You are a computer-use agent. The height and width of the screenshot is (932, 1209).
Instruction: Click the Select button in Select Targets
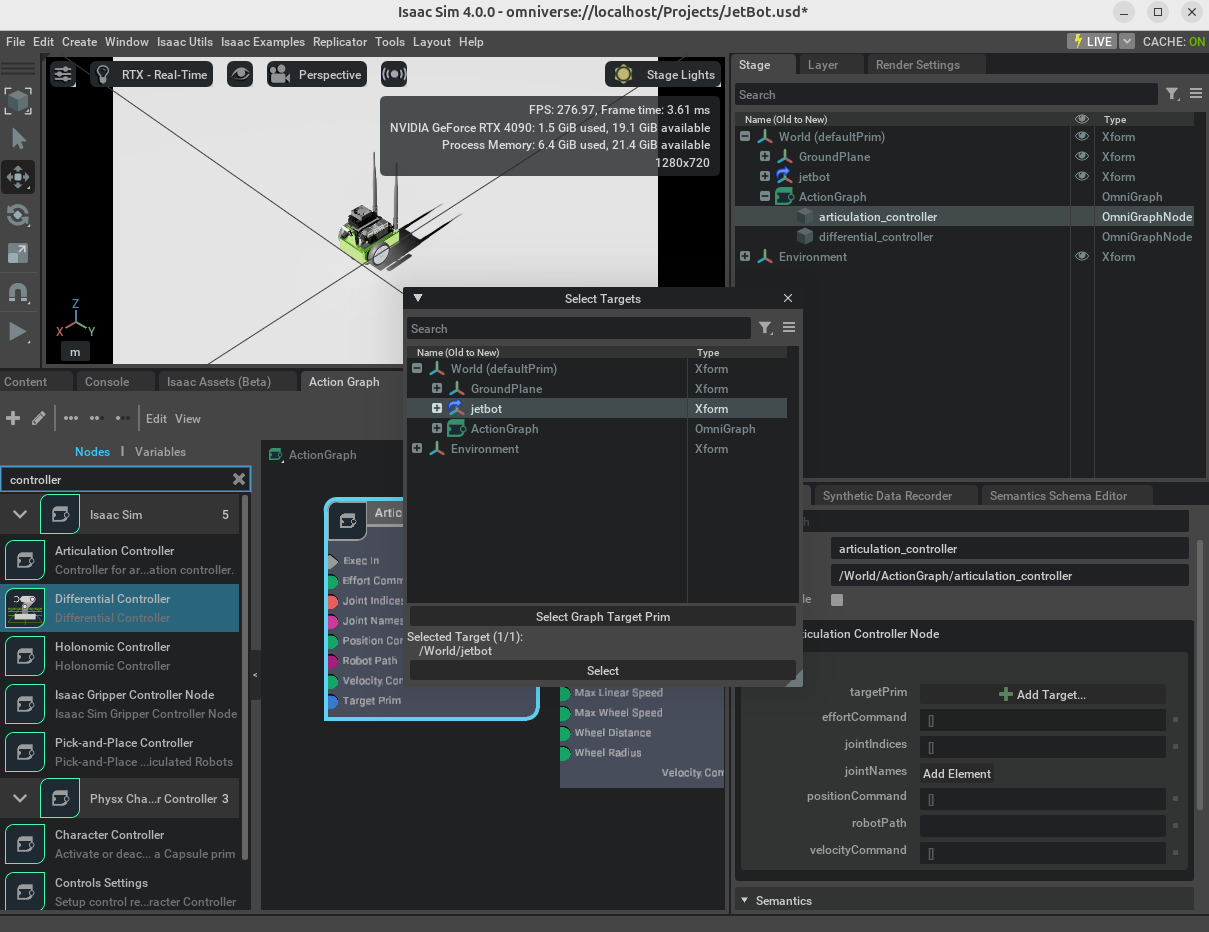(x=603, y=671)
